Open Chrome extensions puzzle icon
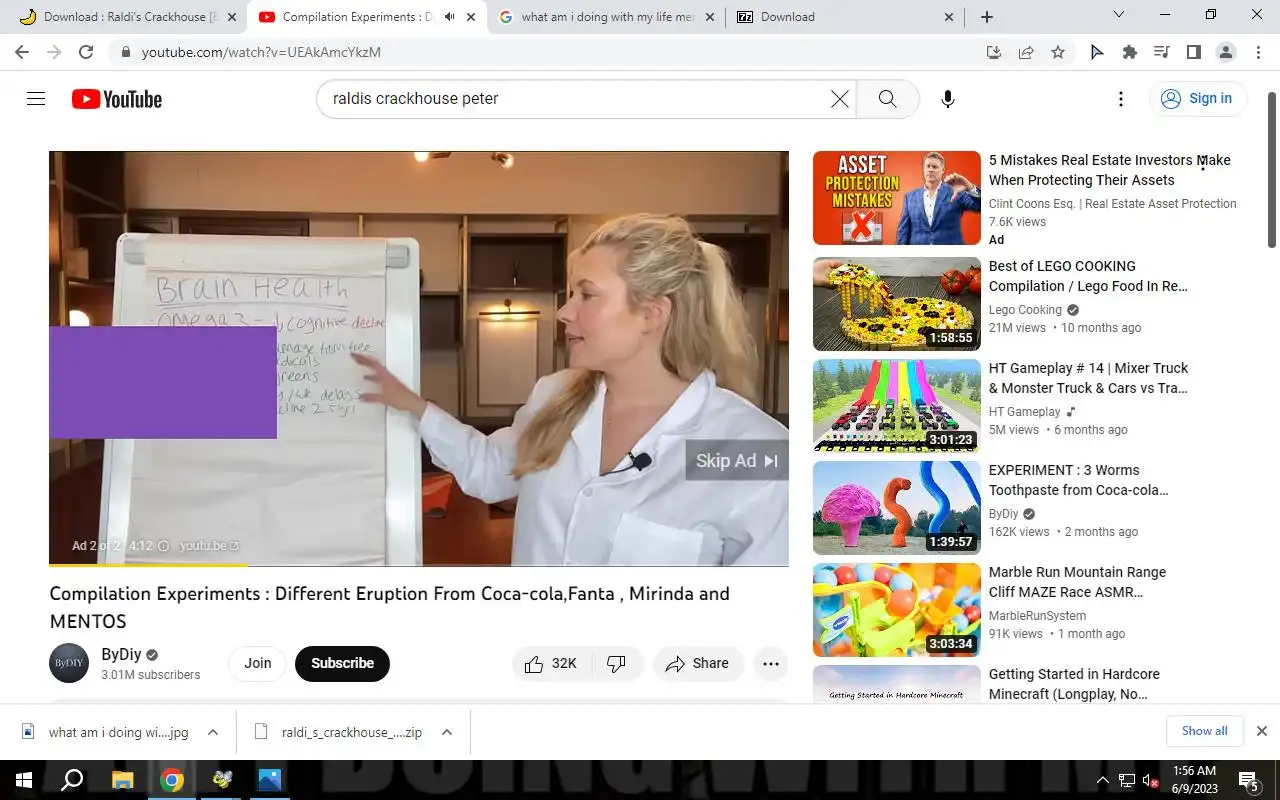Screen dimensions: 1280x800 pyautogui.click(x=1130, y=52)
